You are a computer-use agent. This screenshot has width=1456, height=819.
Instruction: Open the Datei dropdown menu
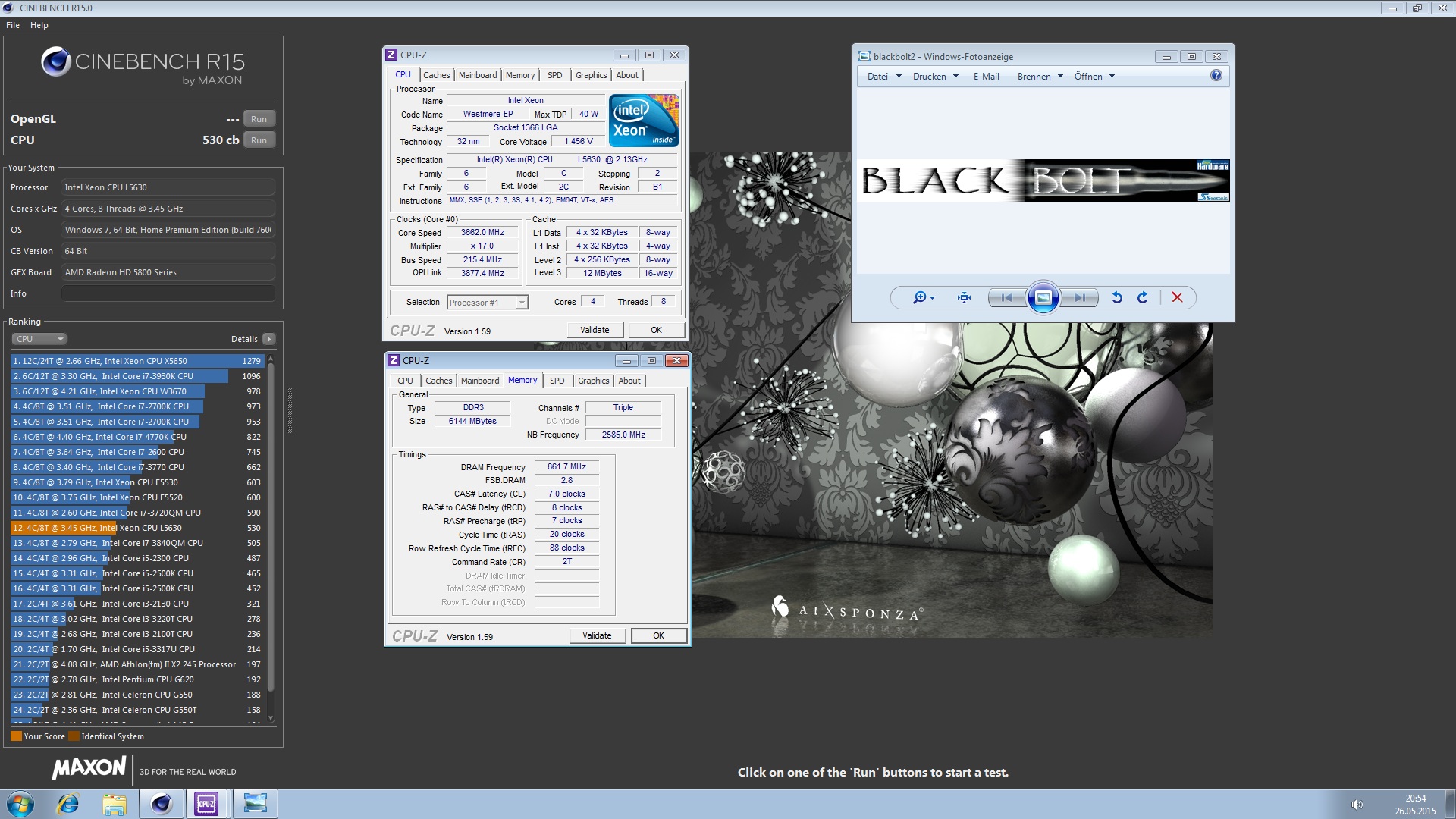pos(884,77)
